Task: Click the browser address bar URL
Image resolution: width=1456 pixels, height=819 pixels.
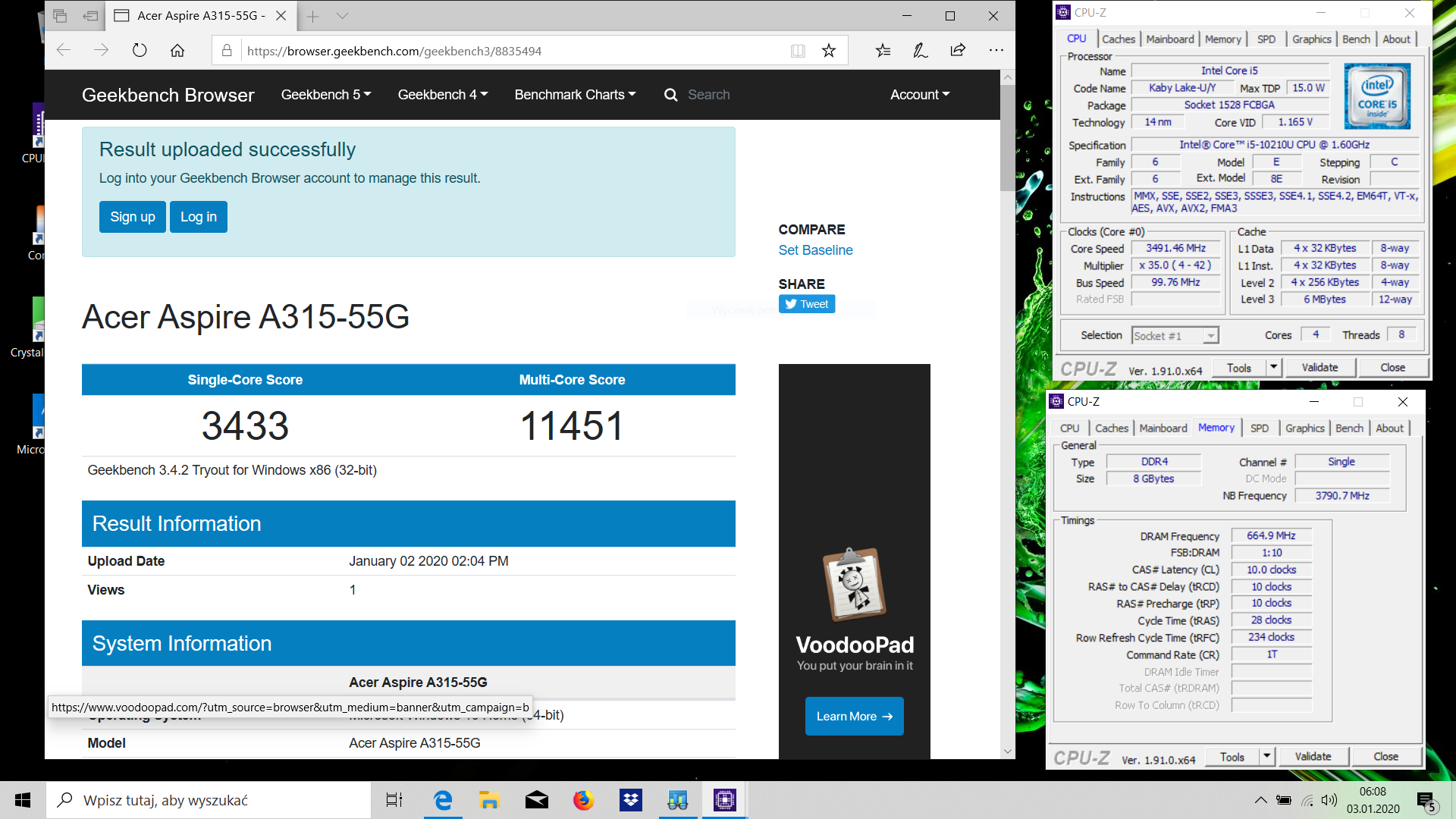Action: pyautogui.click(x=394, y=51)
